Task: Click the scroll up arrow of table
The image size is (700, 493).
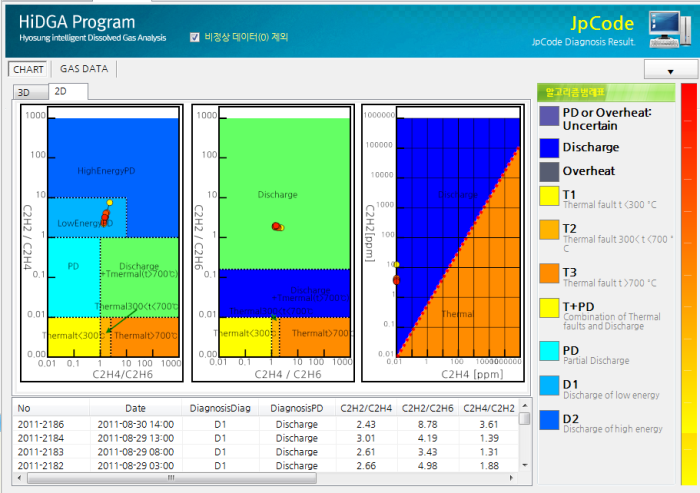Action: pos(525,405)
